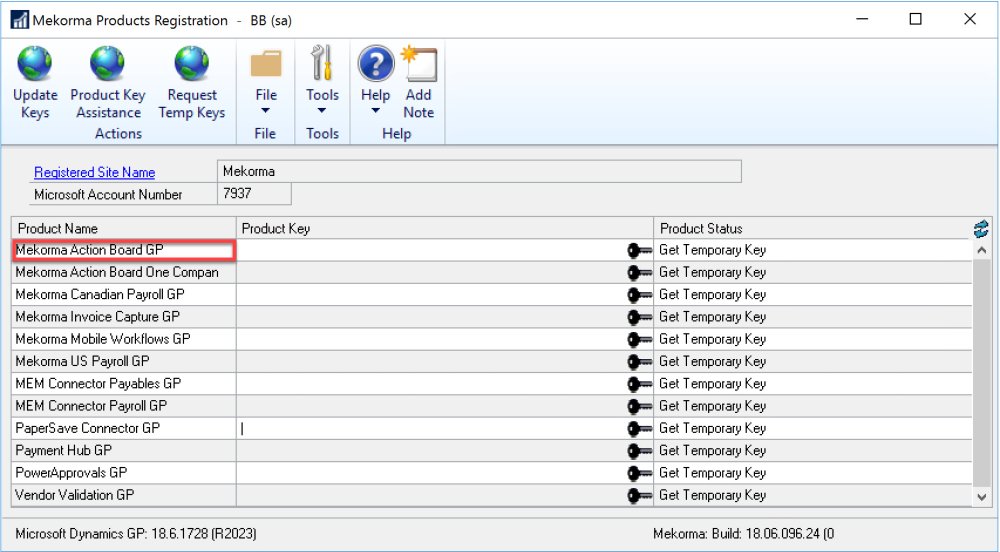Click the scrollbar up arrow in product list

pyautogui.click(x=981, y=250)
